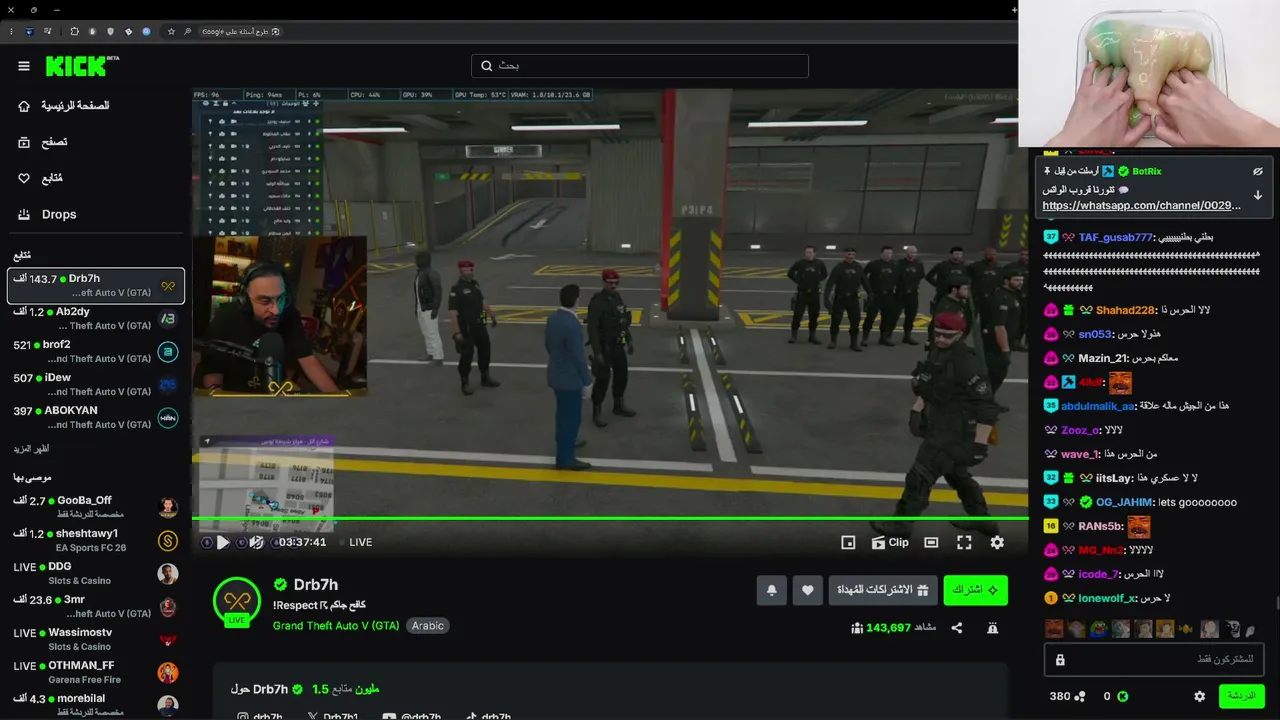The width and height of the screenshot is (1280, 720).
Task: Click green chat send button
Action: (x=1241, y=696)
